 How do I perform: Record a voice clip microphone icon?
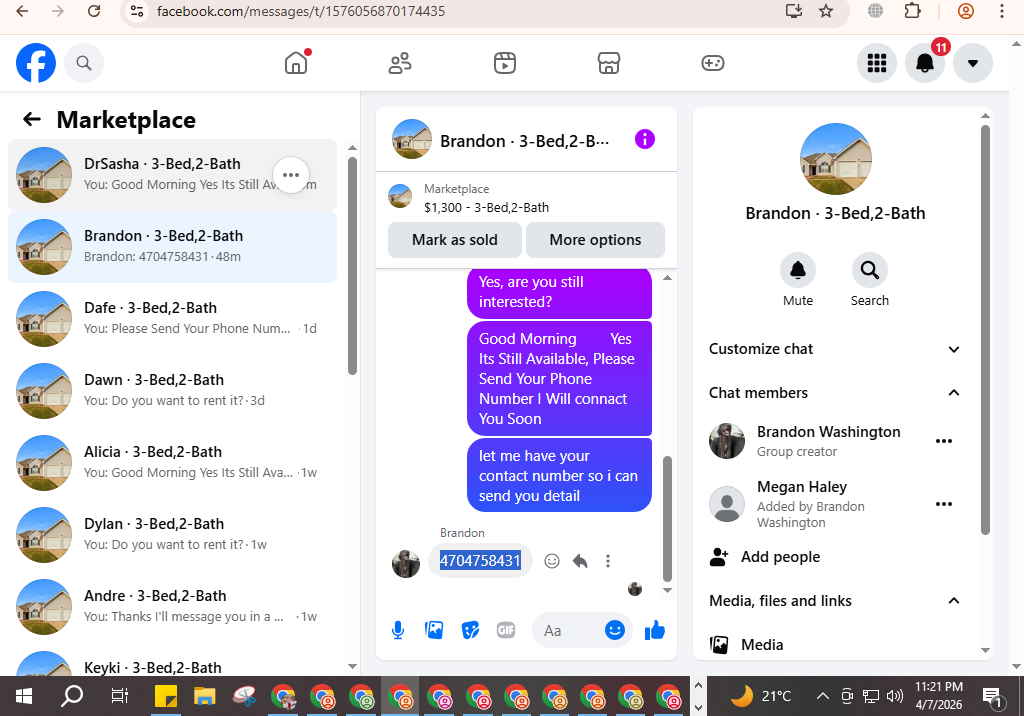click(398, 630)
